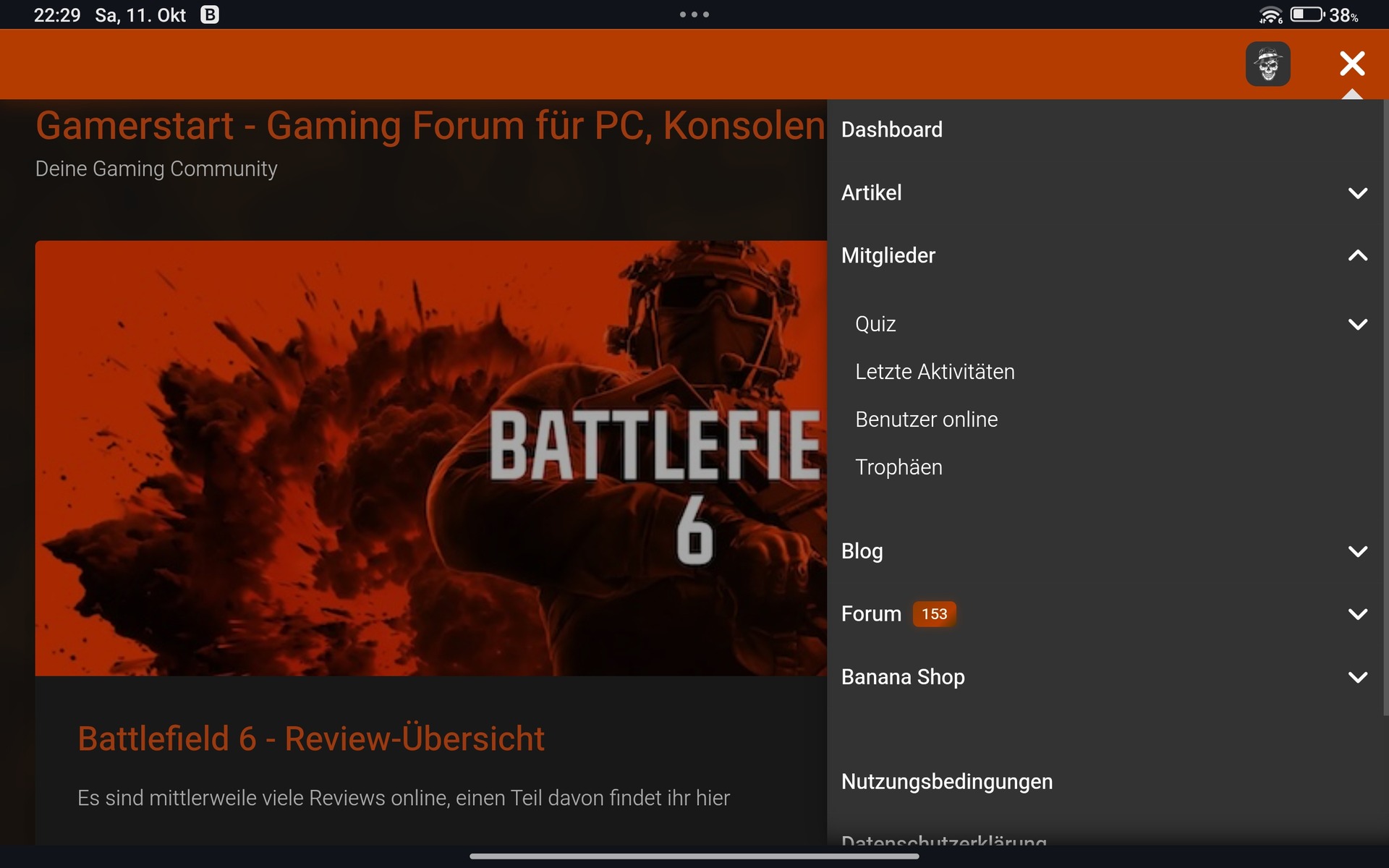This screenshot has height=868, width=1389.
Task: Select Benutzer online menu entry
Action: 926,420
